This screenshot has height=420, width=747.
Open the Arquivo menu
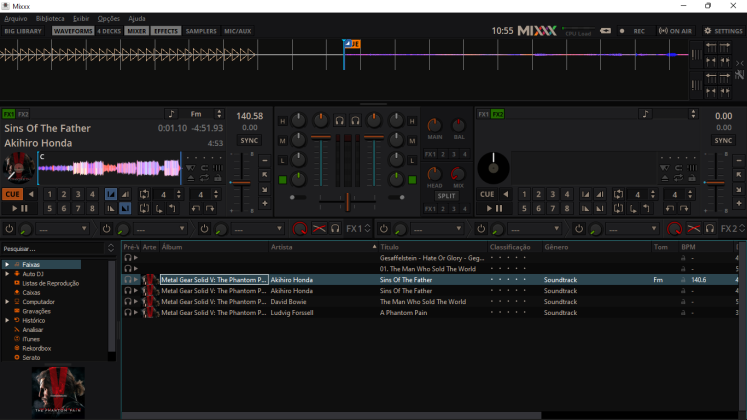pos(16,19)
